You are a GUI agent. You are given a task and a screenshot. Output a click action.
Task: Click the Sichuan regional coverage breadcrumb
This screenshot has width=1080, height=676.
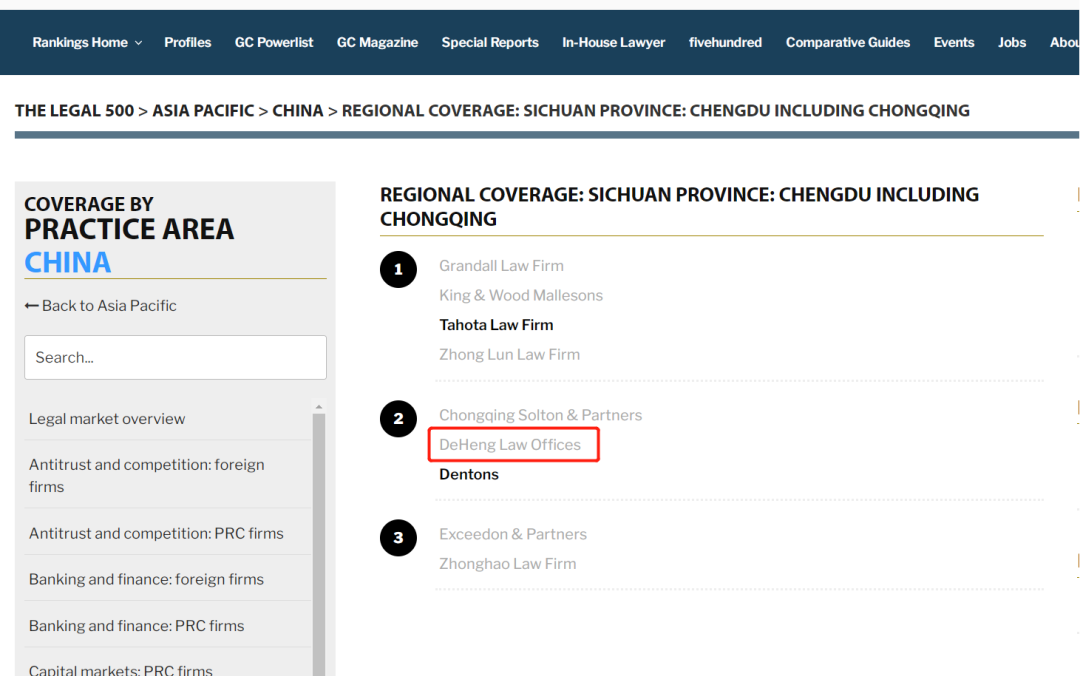click(x=656, y=111)
